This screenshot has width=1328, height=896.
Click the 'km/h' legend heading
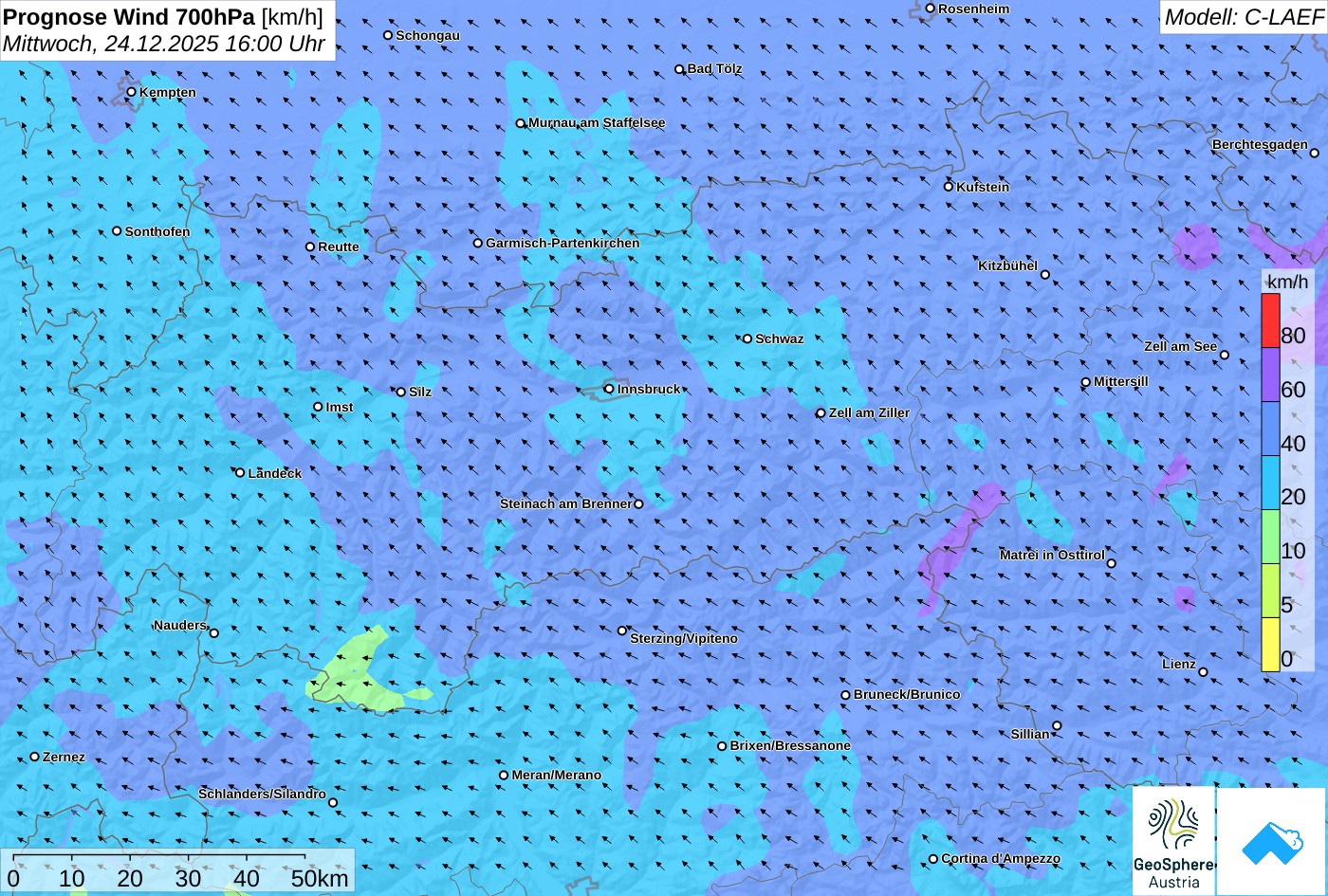click(x=1288, y=282)
